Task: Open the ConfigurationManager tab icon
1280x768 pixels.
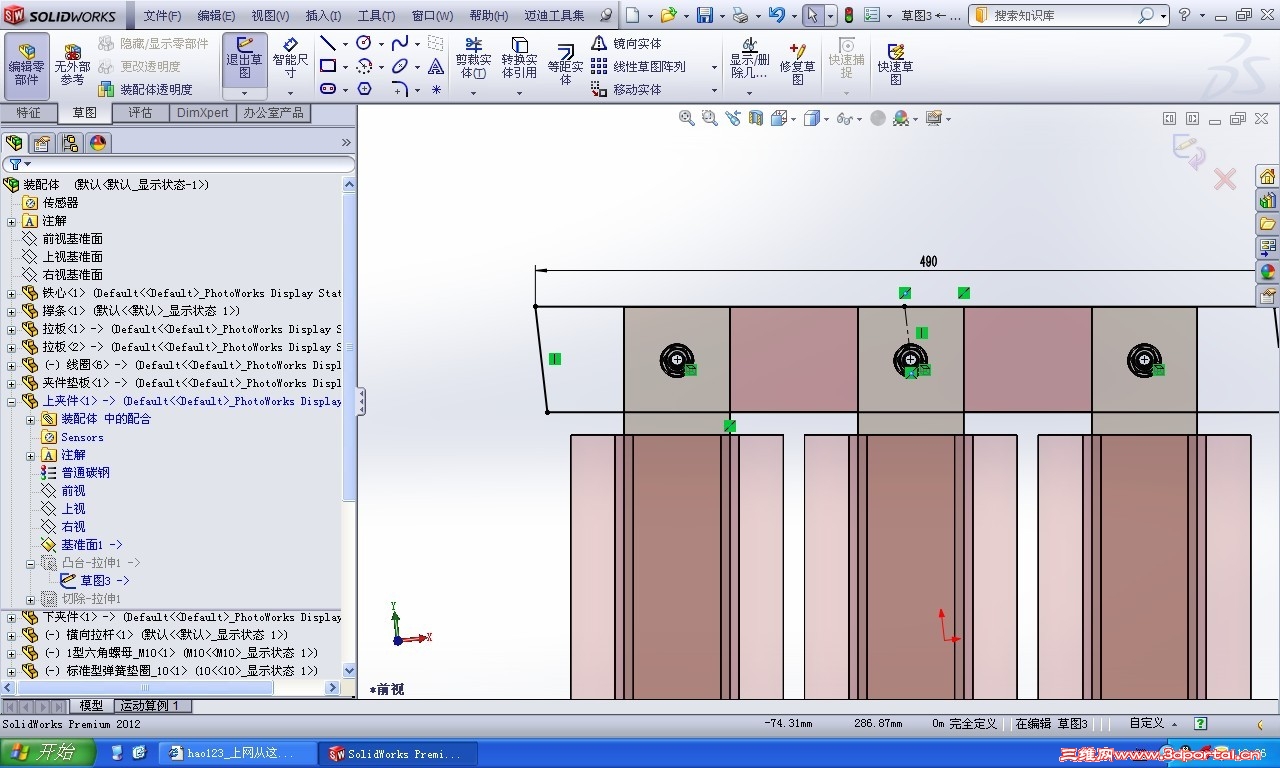Action: tap(70, 143)
